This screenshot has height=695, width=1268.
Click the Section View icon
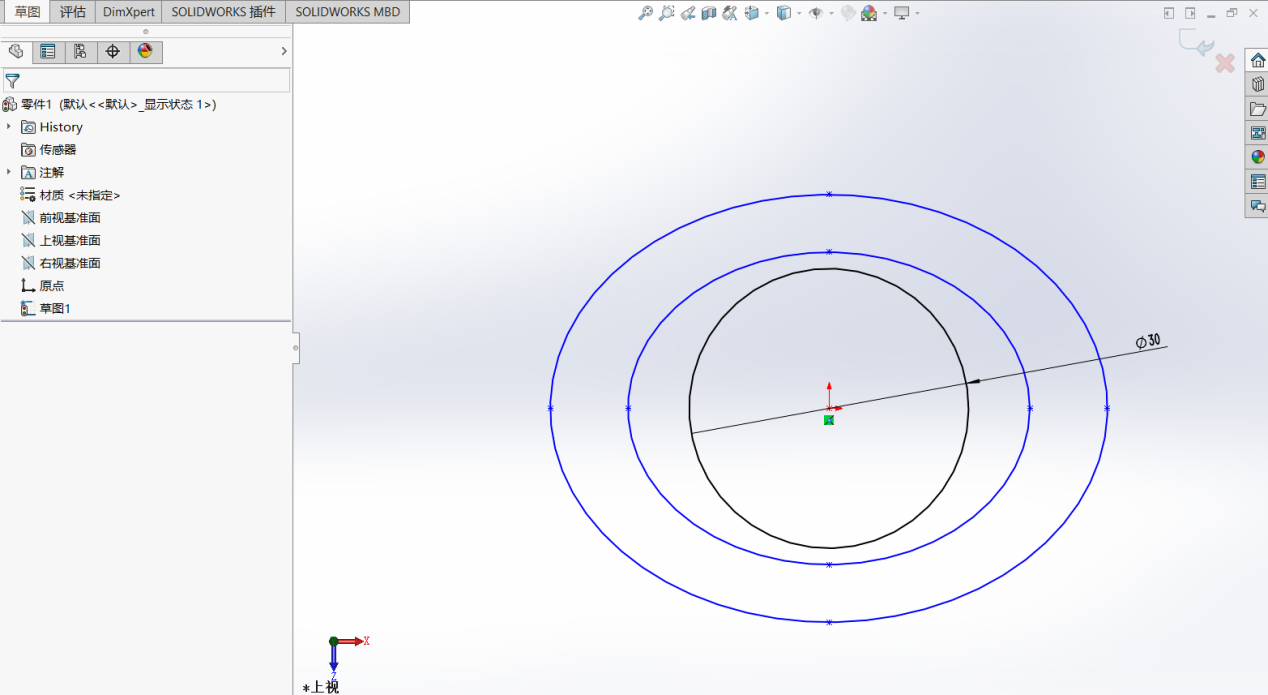click(x=709, y=13)
